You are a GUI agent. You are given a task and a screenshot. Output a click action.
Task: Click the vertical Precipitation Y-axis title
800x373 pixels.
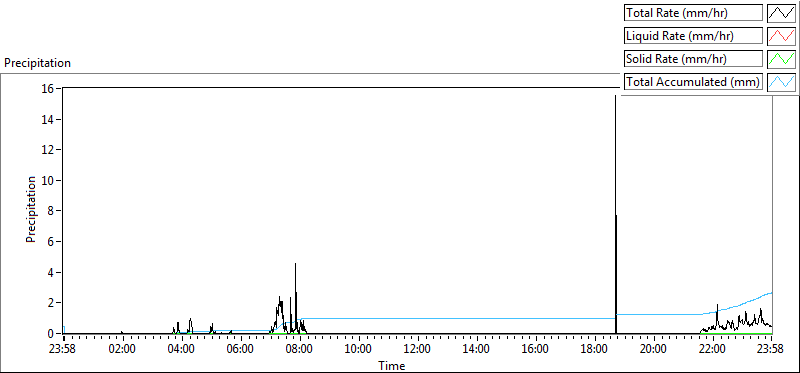coord(31,210)
